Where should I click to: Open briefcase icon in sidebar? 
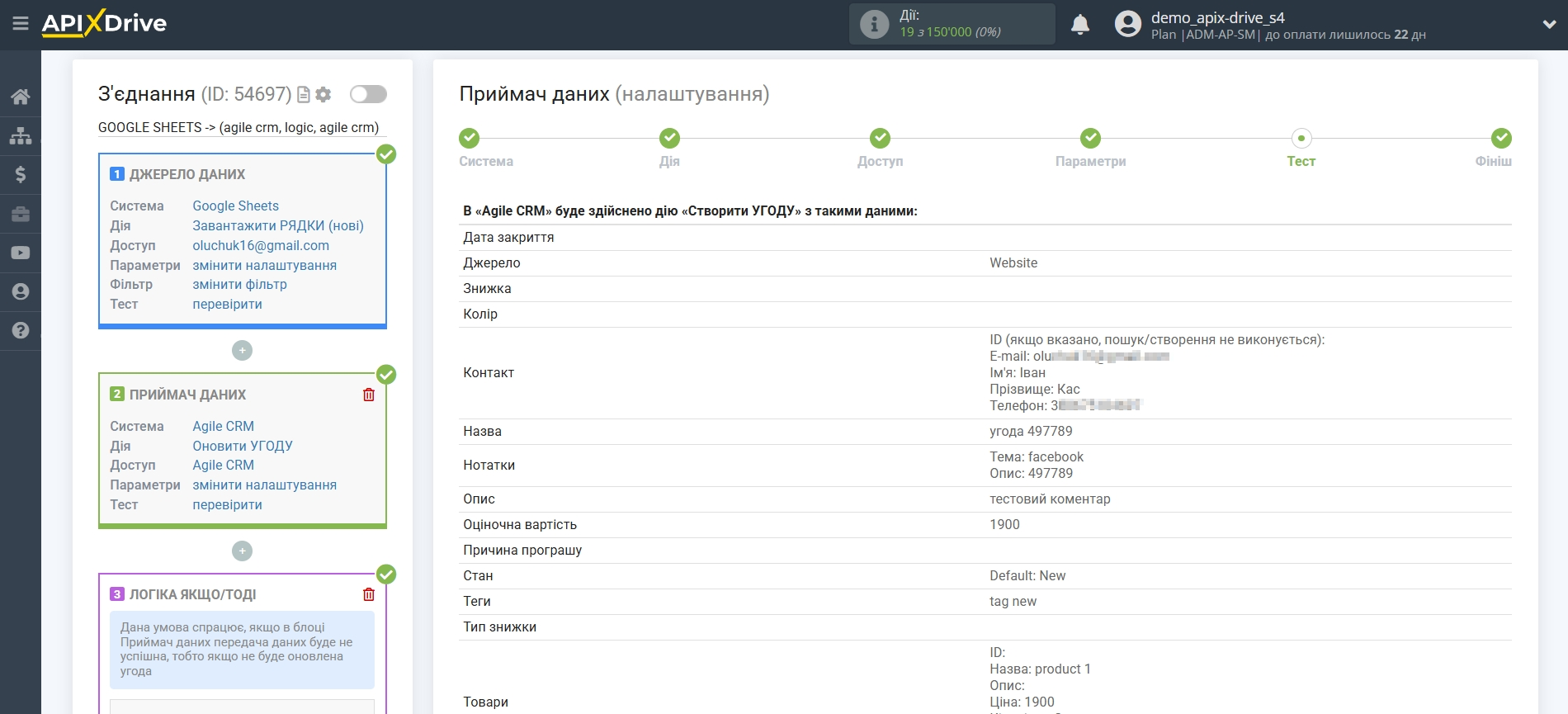pyautogui.click(x=21, y=214)
